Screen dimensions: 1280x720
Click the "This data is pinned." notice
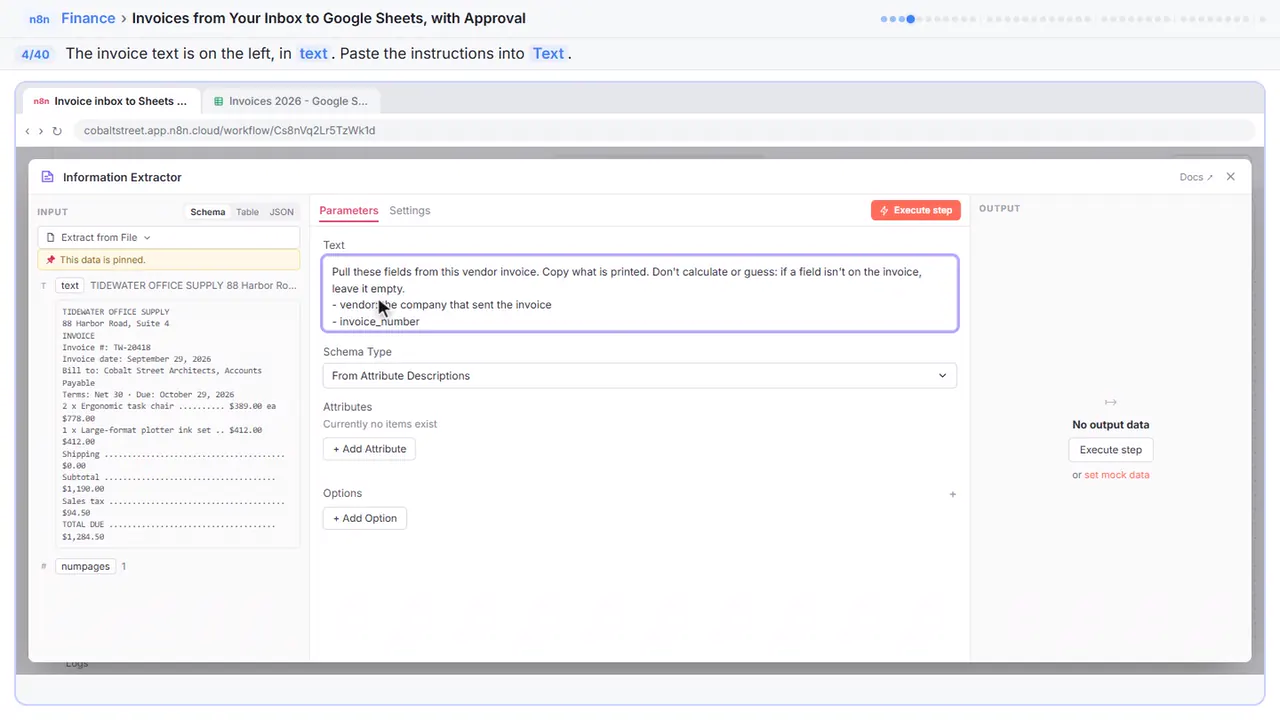coord(168,260)
